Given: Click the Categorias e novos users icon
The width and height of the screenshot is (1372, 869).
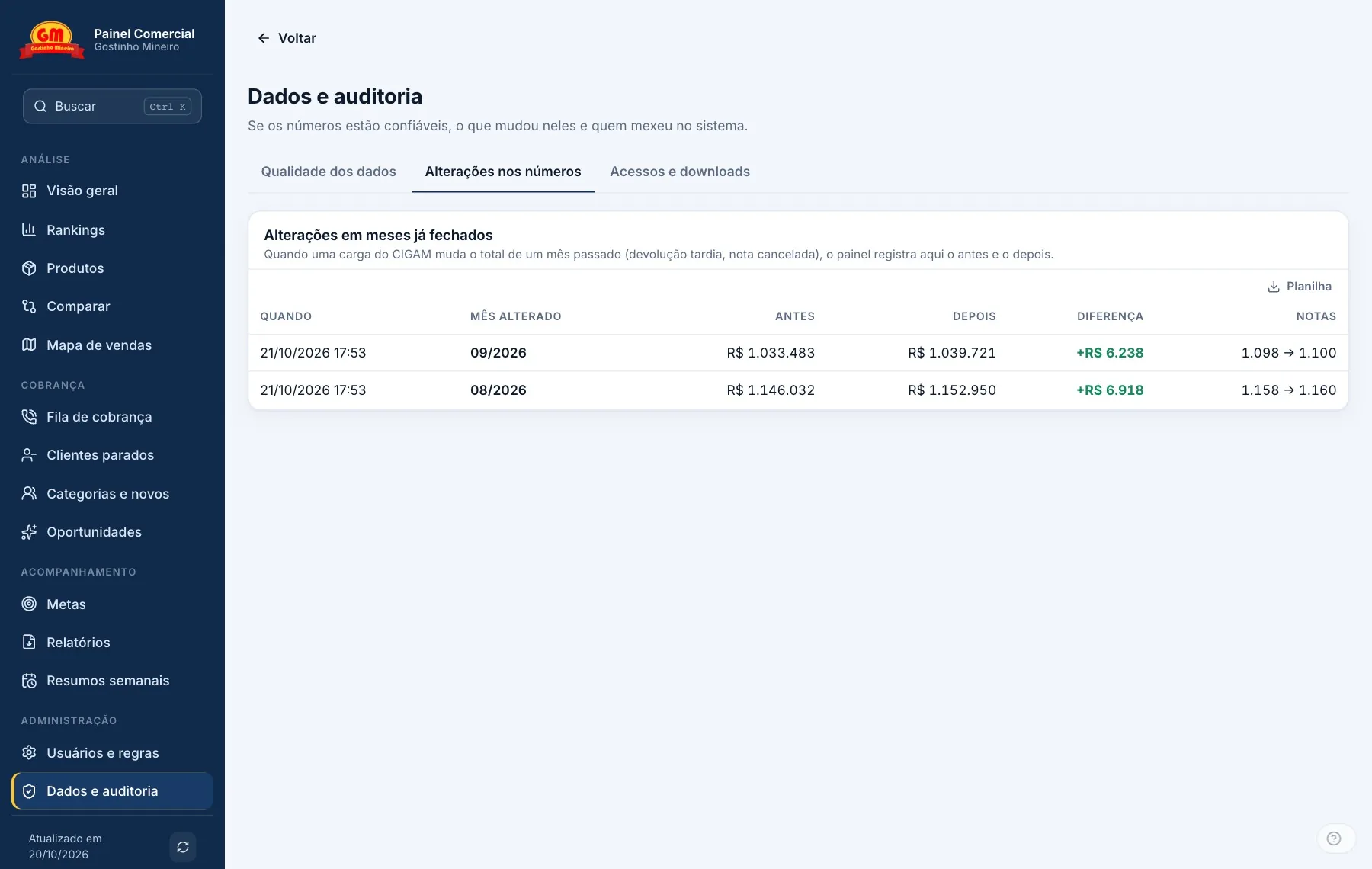Looking at the screenshot, I should [x=29, y=493].
